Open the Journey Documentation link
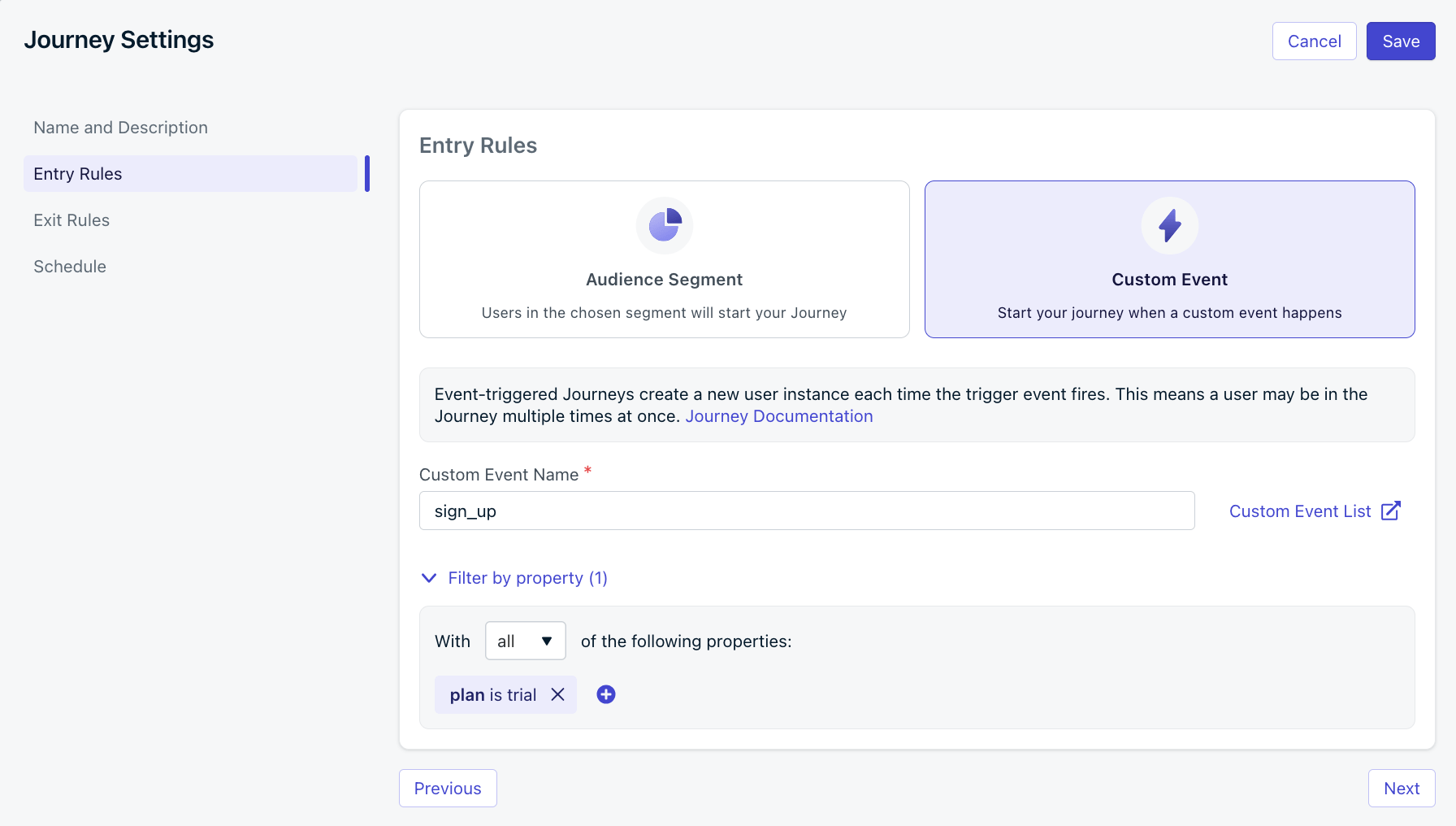The height and width of the screenshot is (826, 1456). coord(779,415)
